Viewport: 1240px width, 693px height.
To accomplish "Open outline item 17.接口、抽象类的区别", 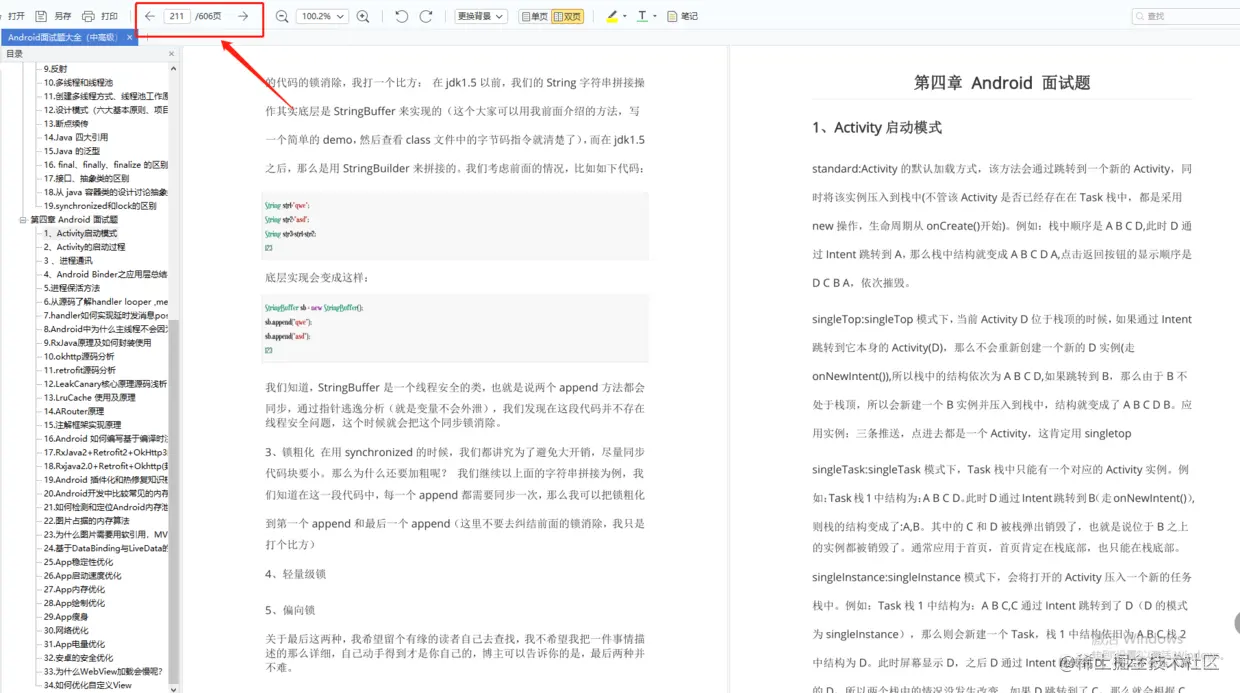I will coord(86,178).
